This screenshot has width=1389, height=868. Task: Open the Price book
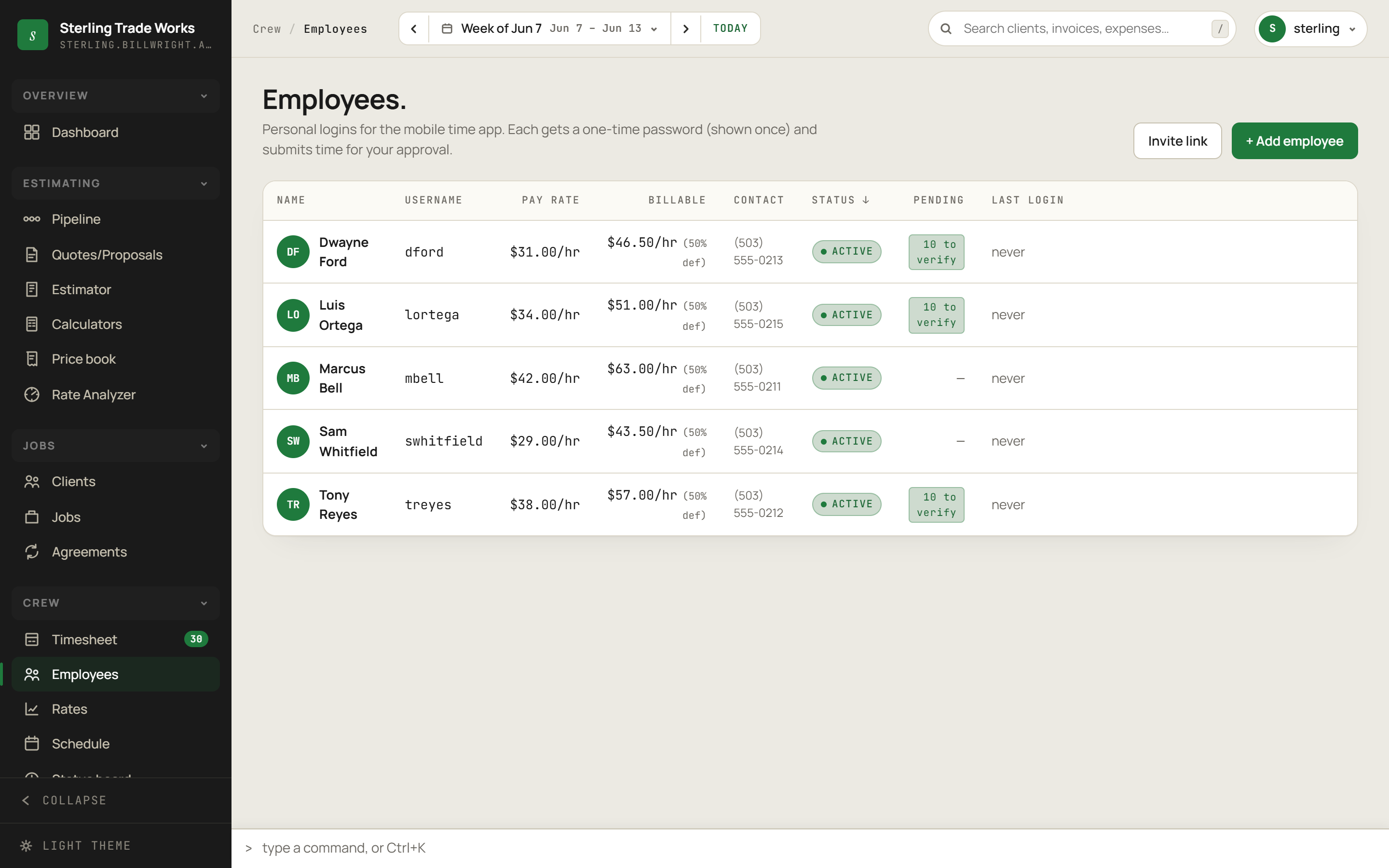(115, 359)
